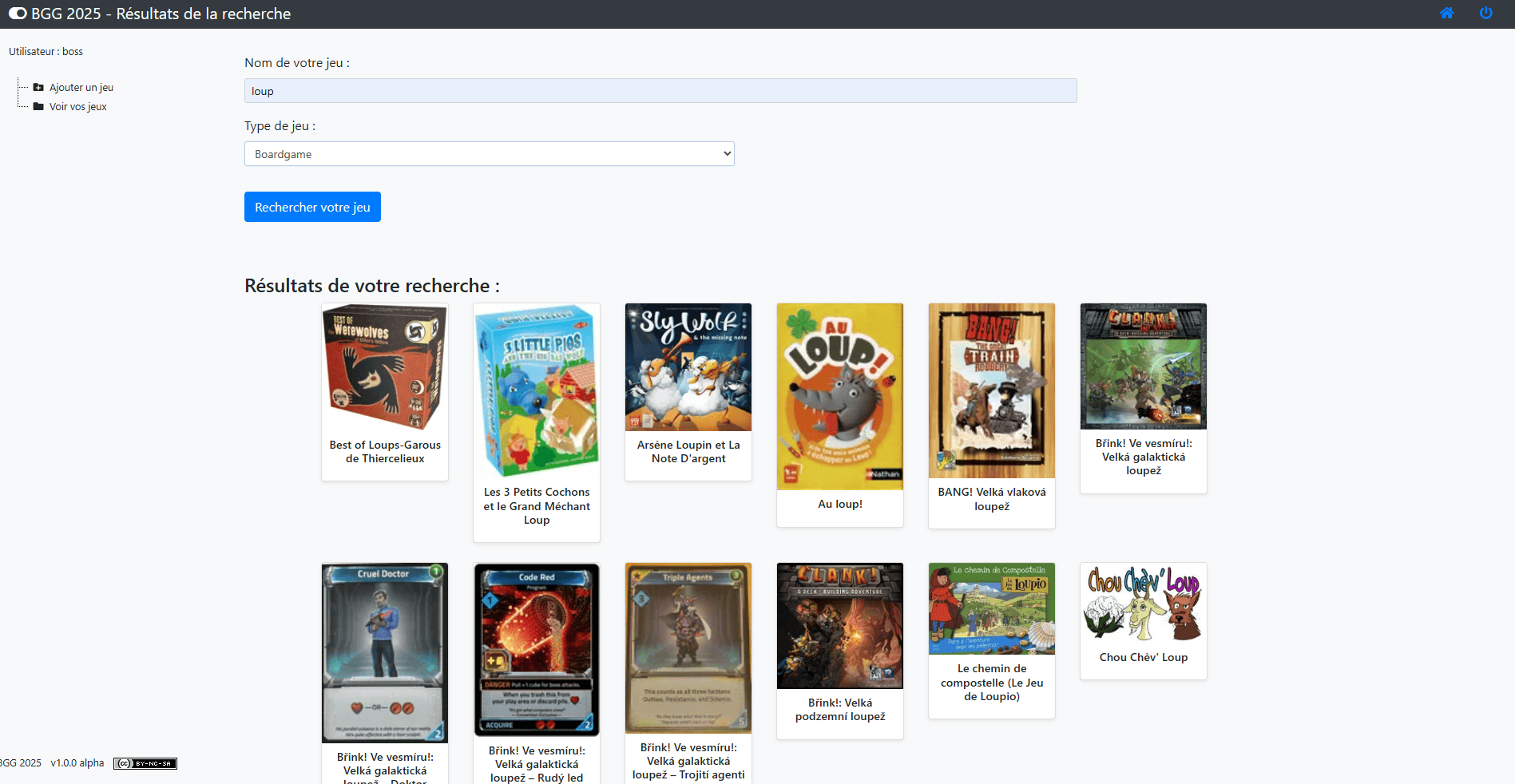Click the folder-plus icon beside Ajouter un jeu
Viewport: 1515px width, 784px height.
tap(38, 87)
